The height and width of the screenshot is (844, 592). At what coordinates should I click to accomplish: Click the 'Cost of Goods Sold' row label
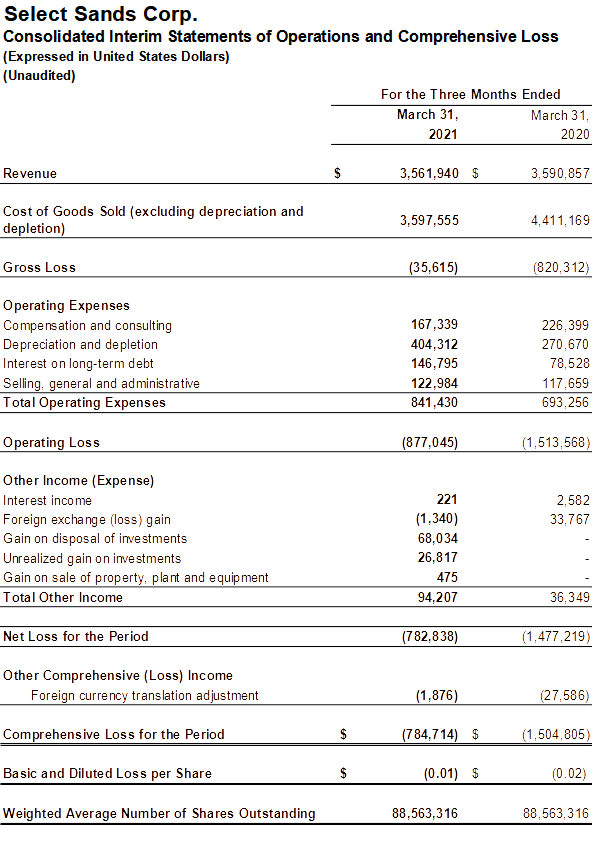[x=153, y=220]
